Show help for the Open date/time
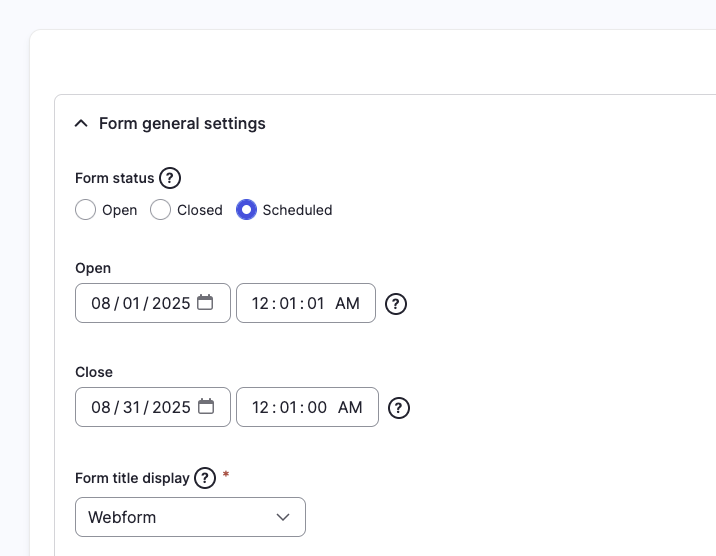Screen dimensions: 716x556 [396, 304]
